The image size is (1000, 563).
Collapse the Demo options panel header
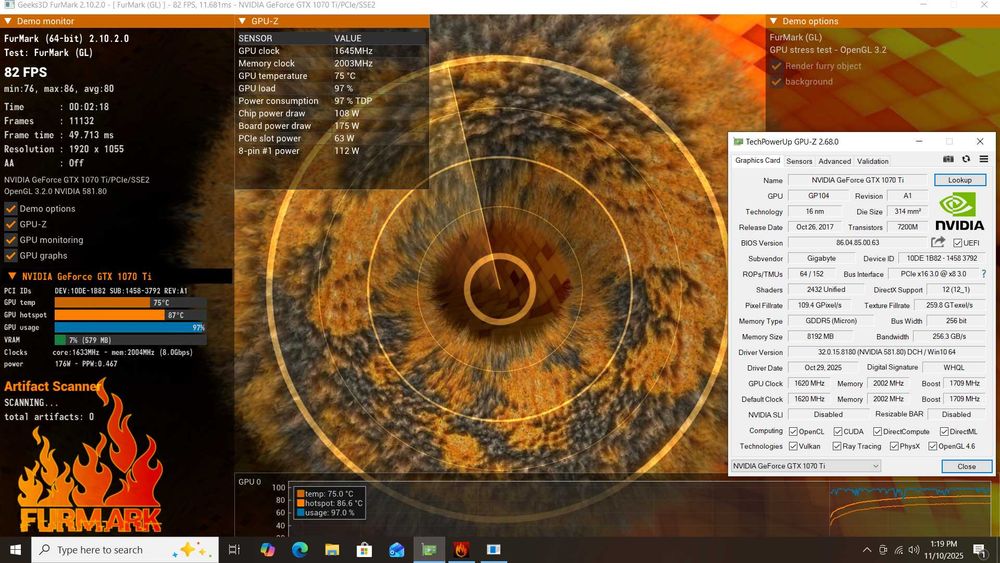pyautogui.click(x=773, y=21)
